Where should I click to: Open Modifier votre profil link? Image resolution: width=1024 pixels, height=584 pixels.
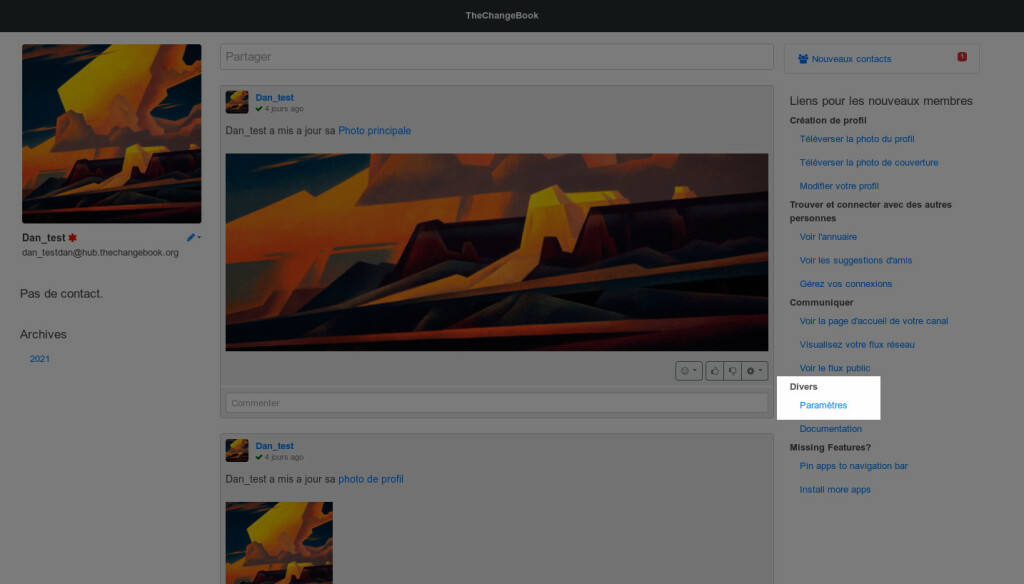click(x=839, y=186)
